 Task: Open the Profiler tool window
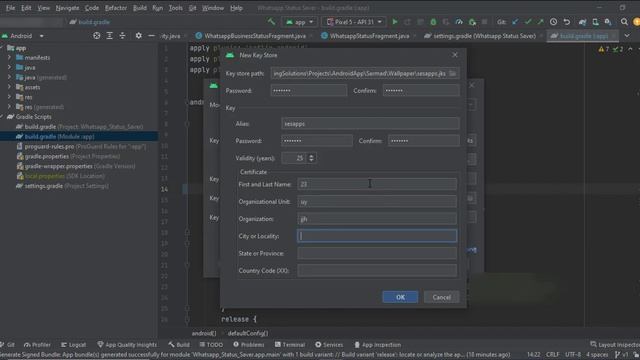tap(37, 344)
